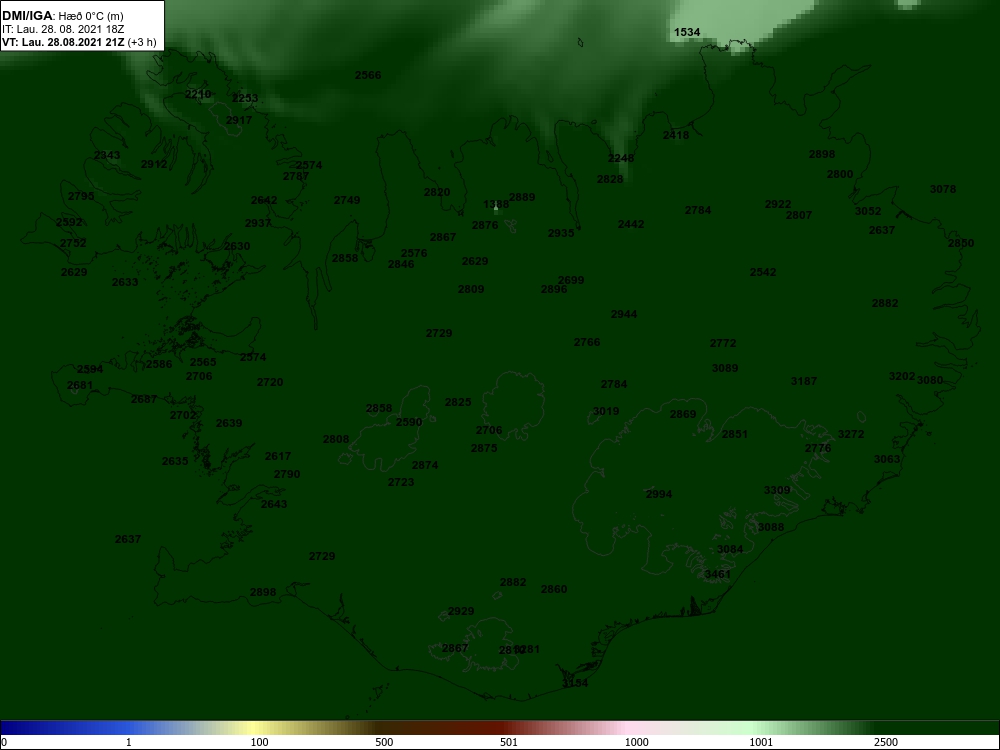Viewport: 1000px width, 750px height.
Task: Click the 100 label on the color scale
Action: coord(260,742)
